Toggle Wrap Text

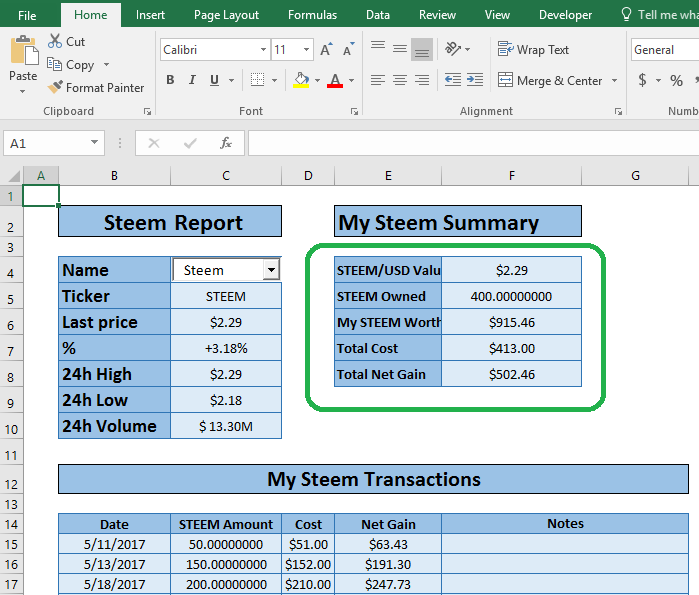click(x=533, y=49)
